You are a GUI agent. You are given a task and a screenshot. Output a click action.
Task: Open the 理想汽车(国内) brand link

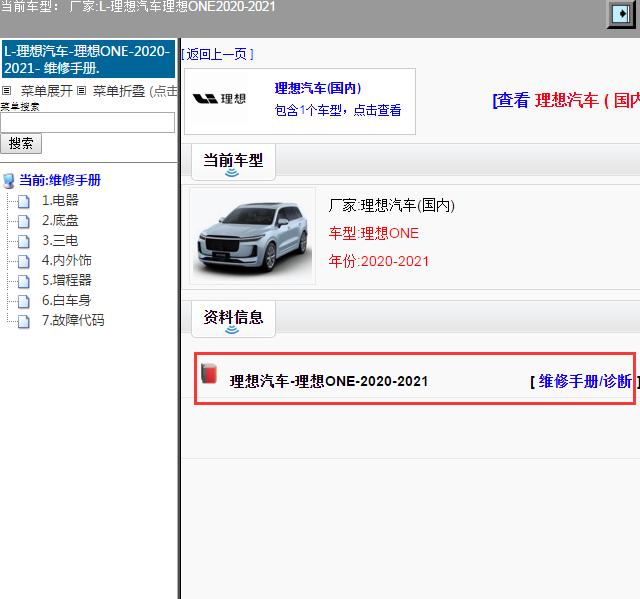coord(318,88)
